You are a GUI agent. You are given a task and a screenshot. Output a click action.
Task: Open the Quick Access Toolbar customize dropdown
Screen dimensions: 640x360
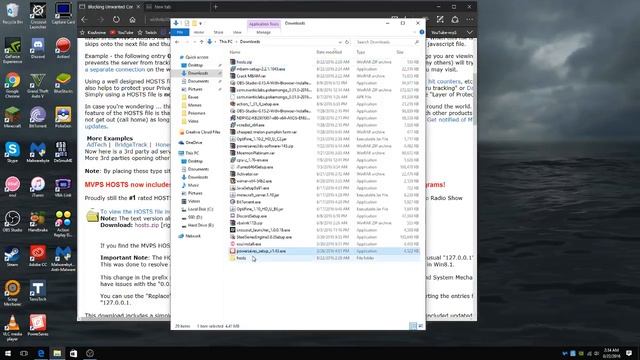200,23
